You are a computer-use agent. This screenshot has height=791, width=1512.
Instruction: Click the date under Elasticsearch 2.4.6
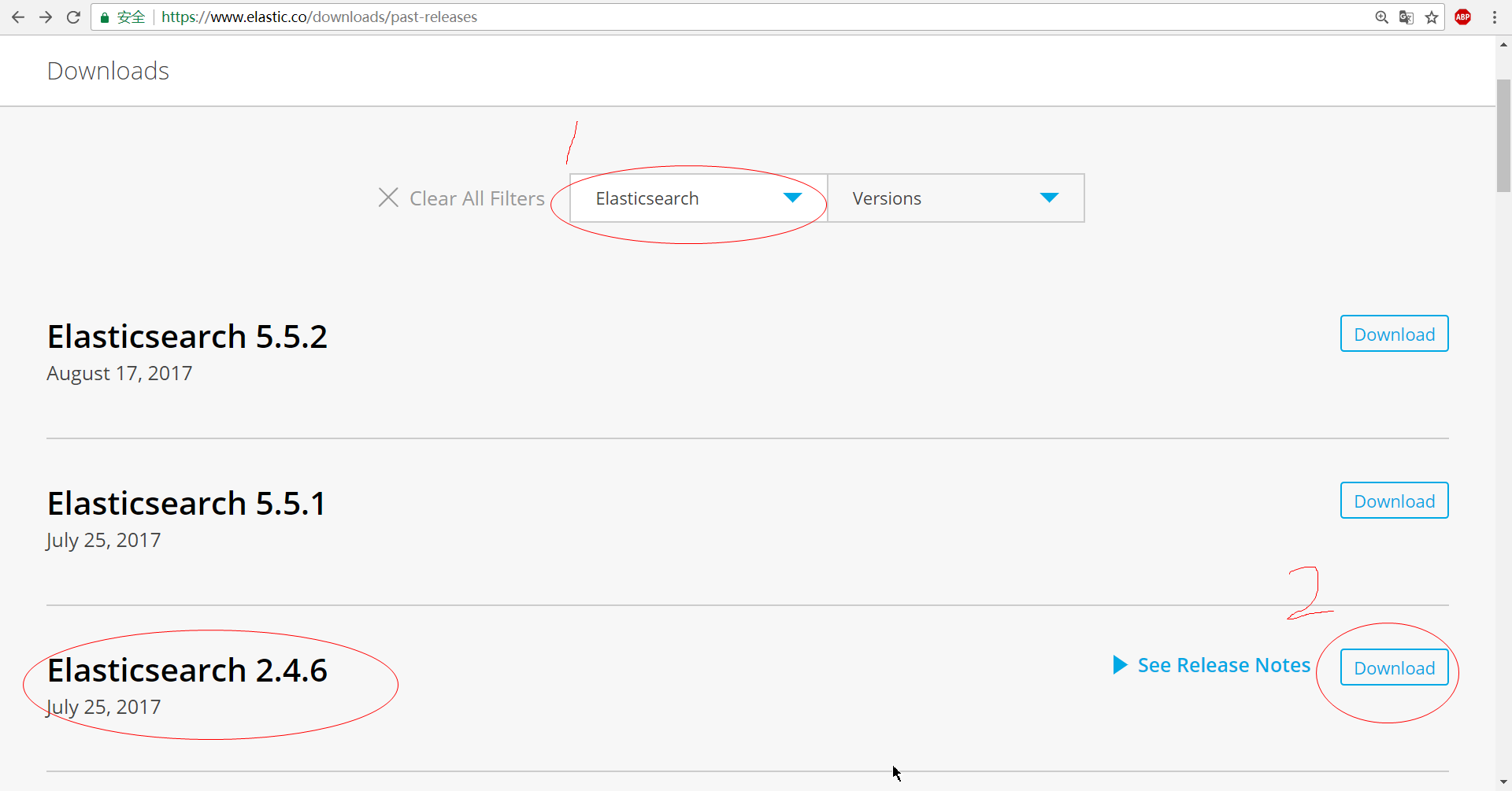pyautogui.click(x=104, y=707)
